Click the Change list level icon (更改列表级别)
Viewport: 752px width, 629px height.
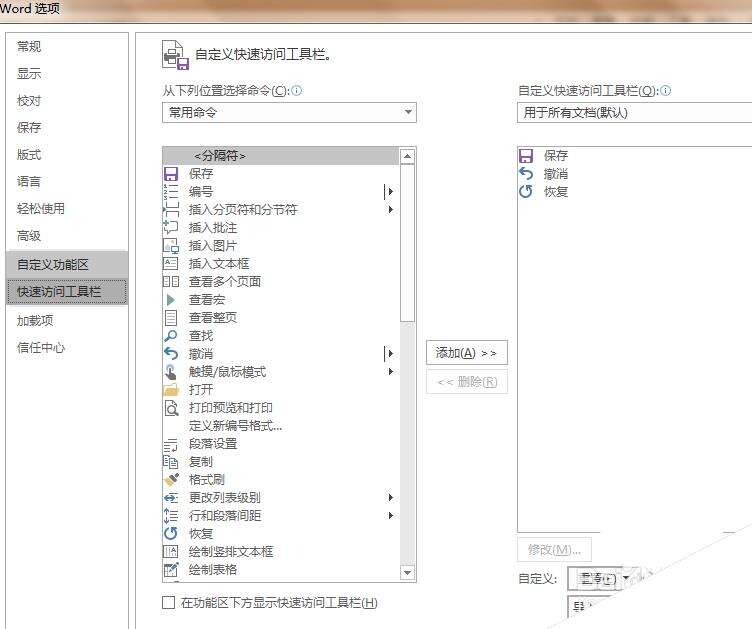click(x=171, y=498)
